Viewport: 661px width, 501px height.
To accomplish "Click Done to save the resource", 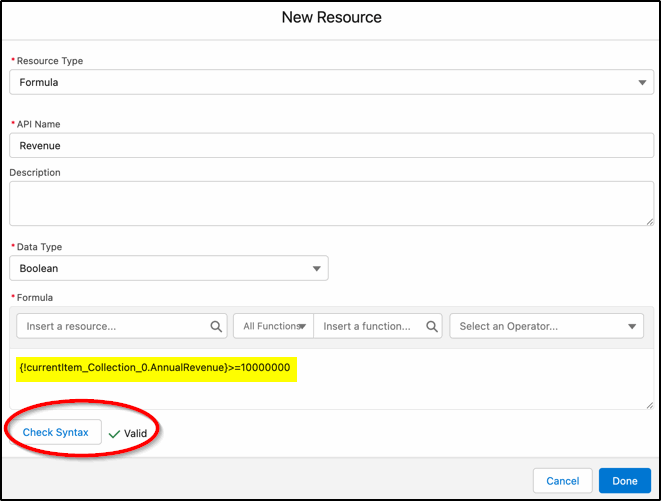I will click(x=625, y=481).
